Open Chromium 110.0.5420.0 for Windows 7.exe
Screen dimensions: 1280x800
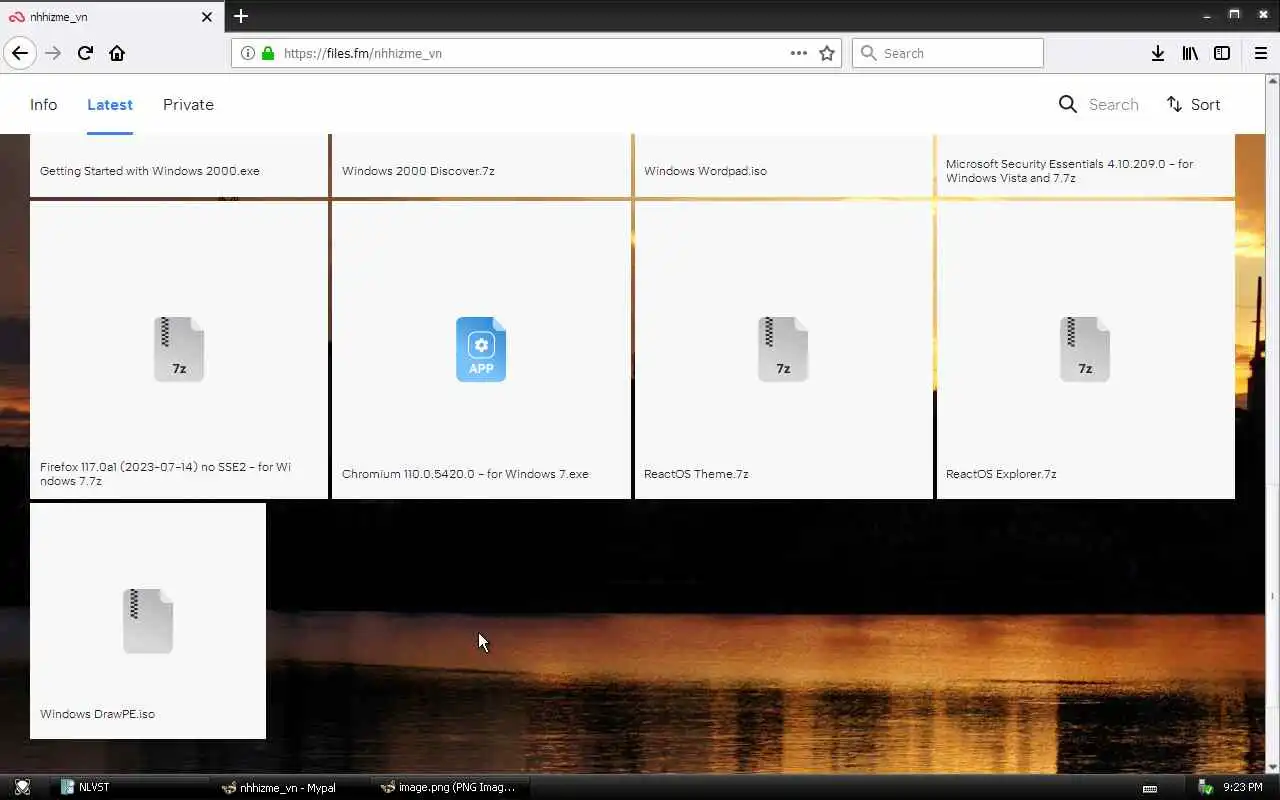click(x=465, y=474)
